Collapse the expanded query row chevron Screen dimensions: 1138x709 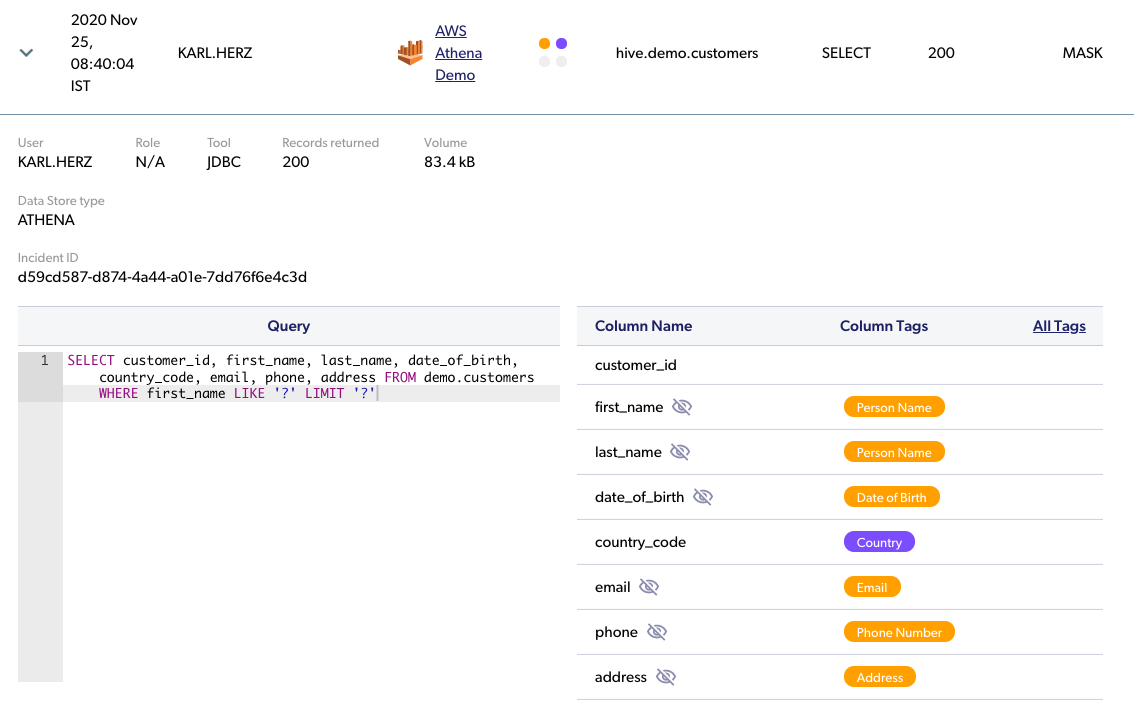(27, 53)
